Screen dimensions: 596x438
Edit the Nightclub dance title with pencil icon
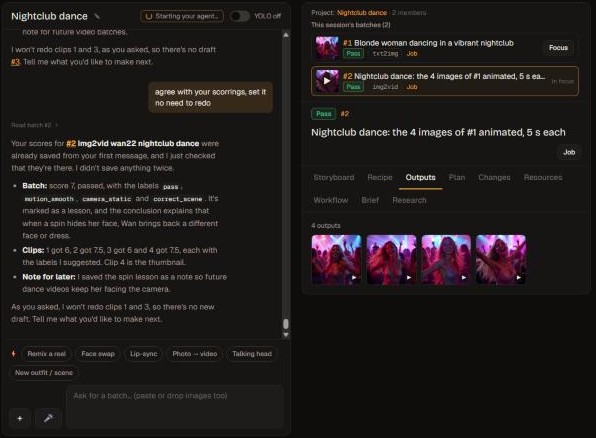(97, 16)
